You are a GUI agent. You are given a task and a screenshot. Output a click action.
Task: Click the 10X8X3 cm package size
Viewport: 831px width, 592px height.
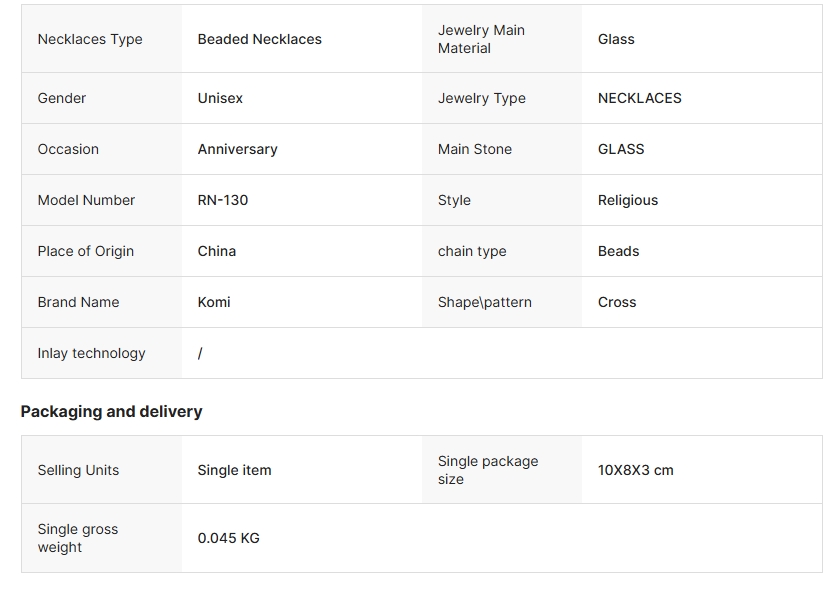click(635, 470)
